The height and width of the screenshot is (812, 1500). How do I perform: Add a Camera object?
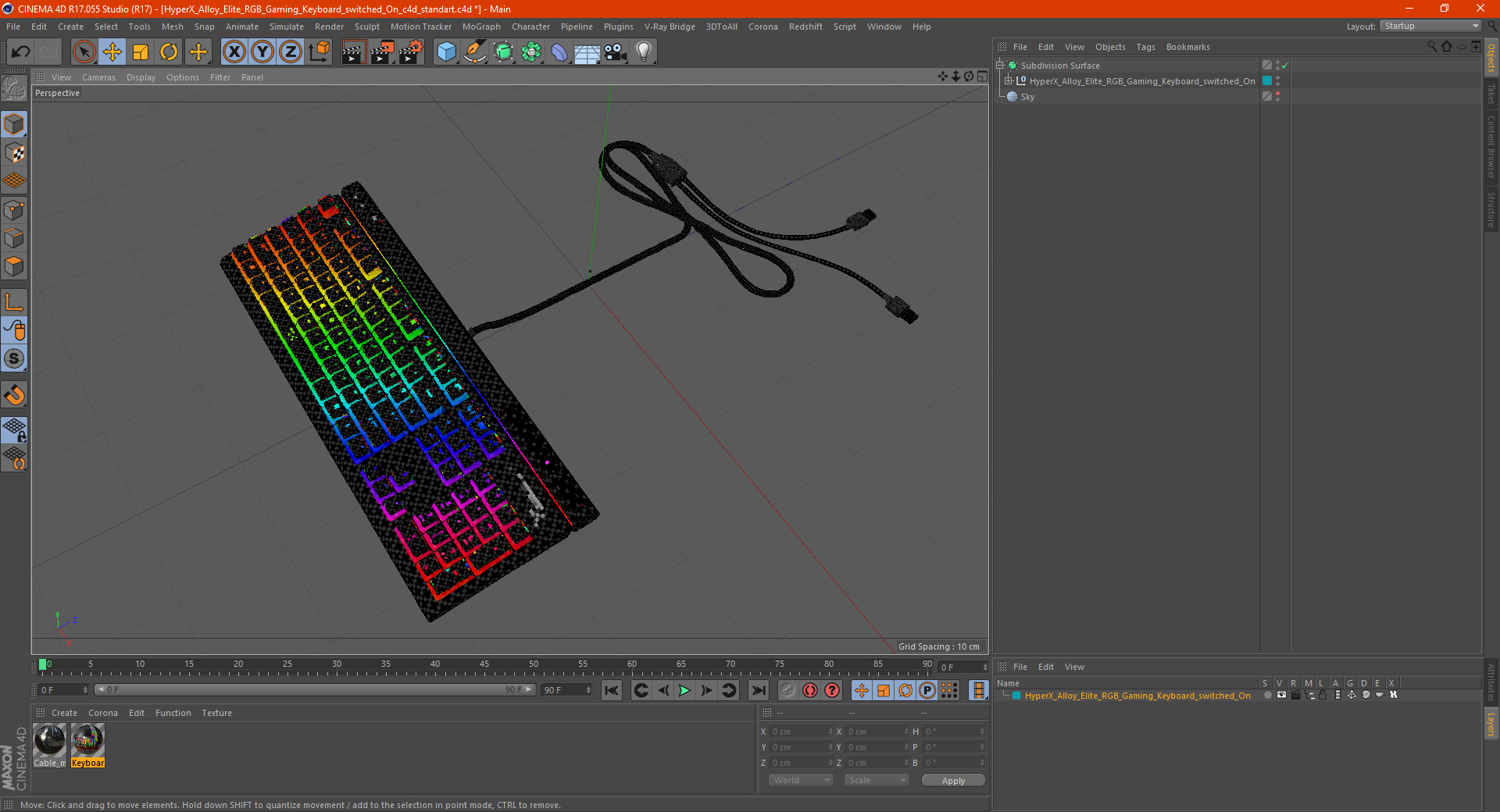coord(615,52)
